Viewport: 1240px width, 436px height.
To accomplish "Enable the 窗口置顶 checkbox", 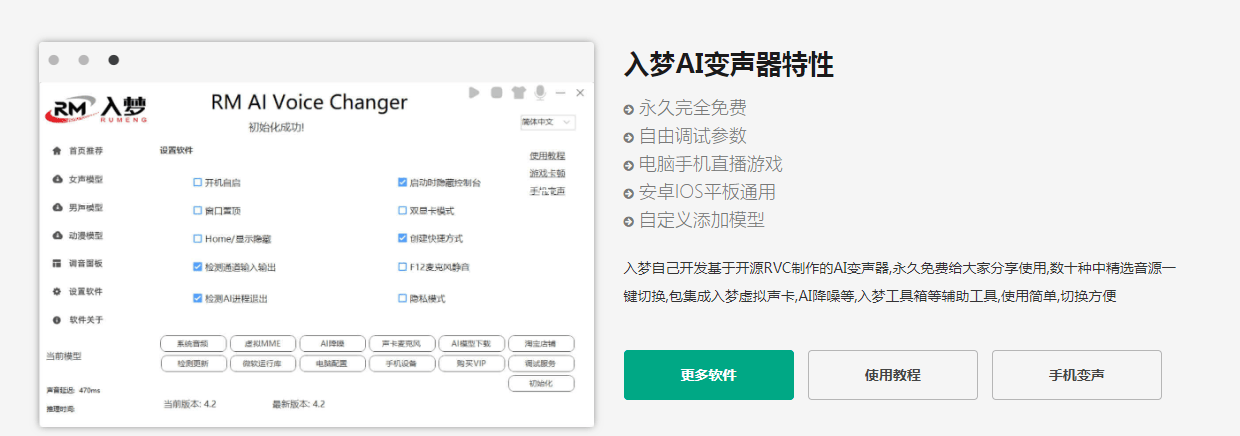I will (x=197, y=211).
